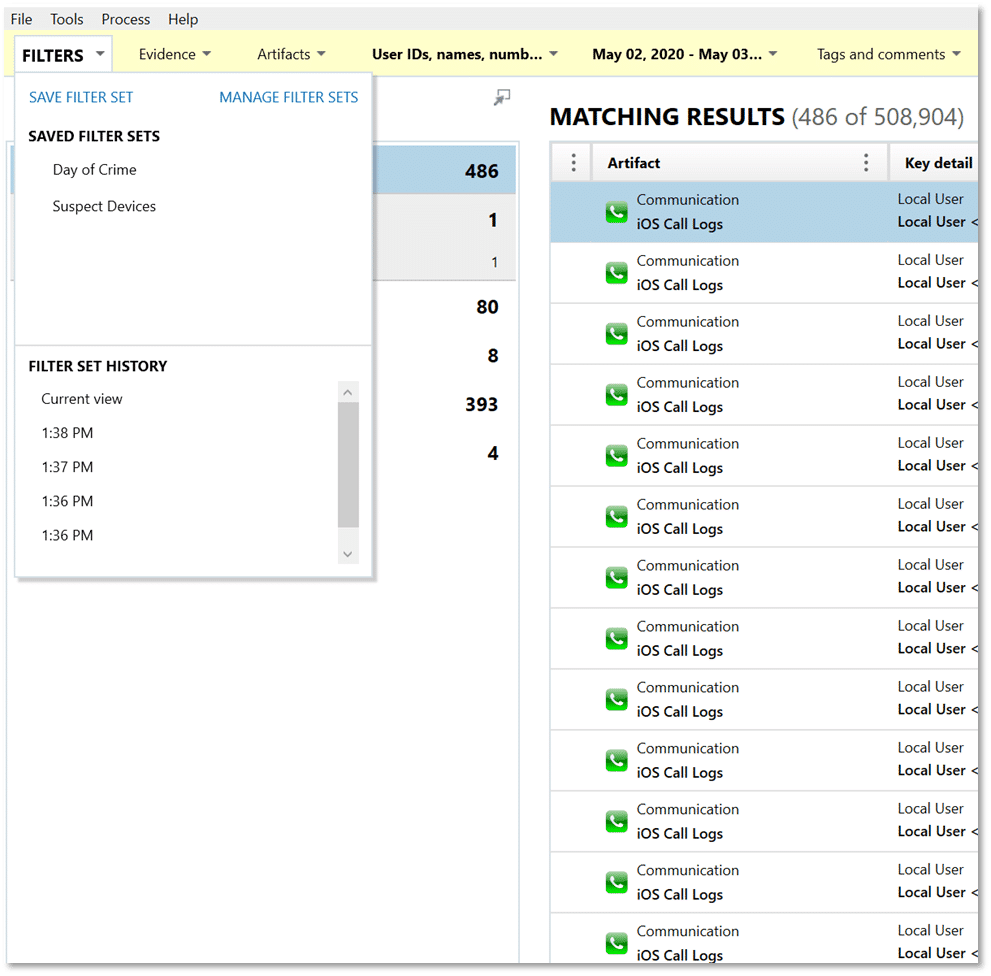Select the 1:38 PM history entry

tap(67, 433)
